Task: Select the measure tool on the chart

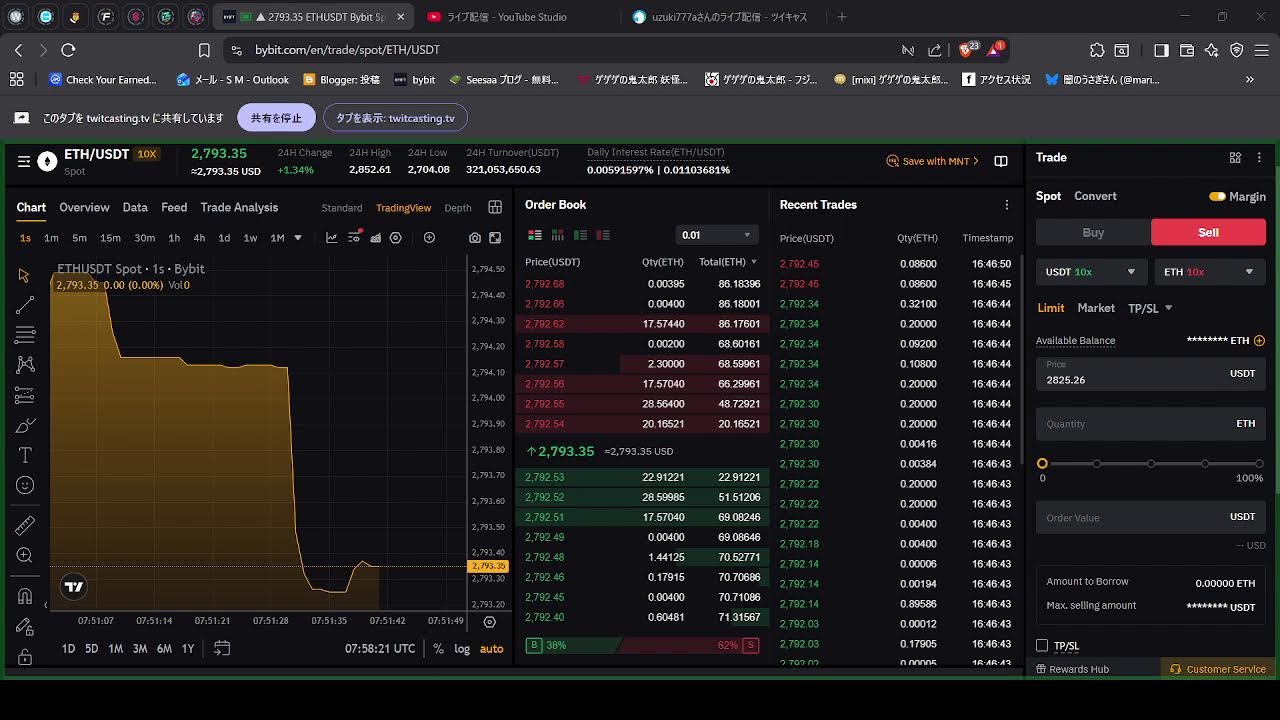Action: (25, 524)
